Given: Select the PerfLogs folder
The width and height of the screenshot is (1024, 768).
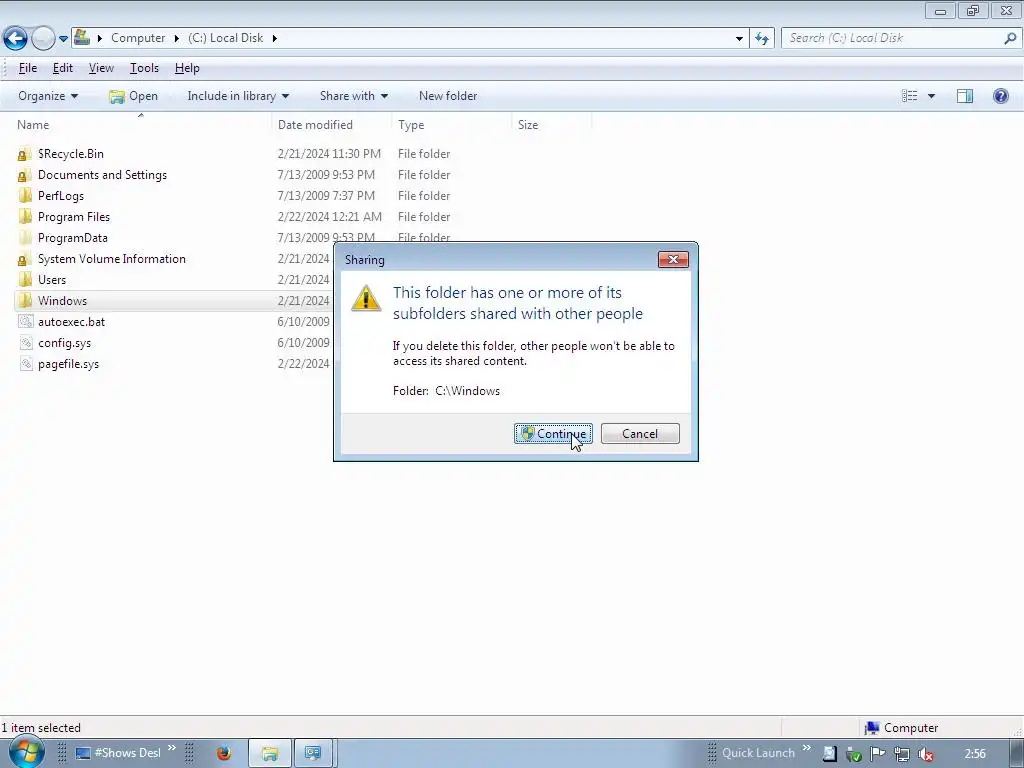Looking at the screenshot, I should click(61, 196).
